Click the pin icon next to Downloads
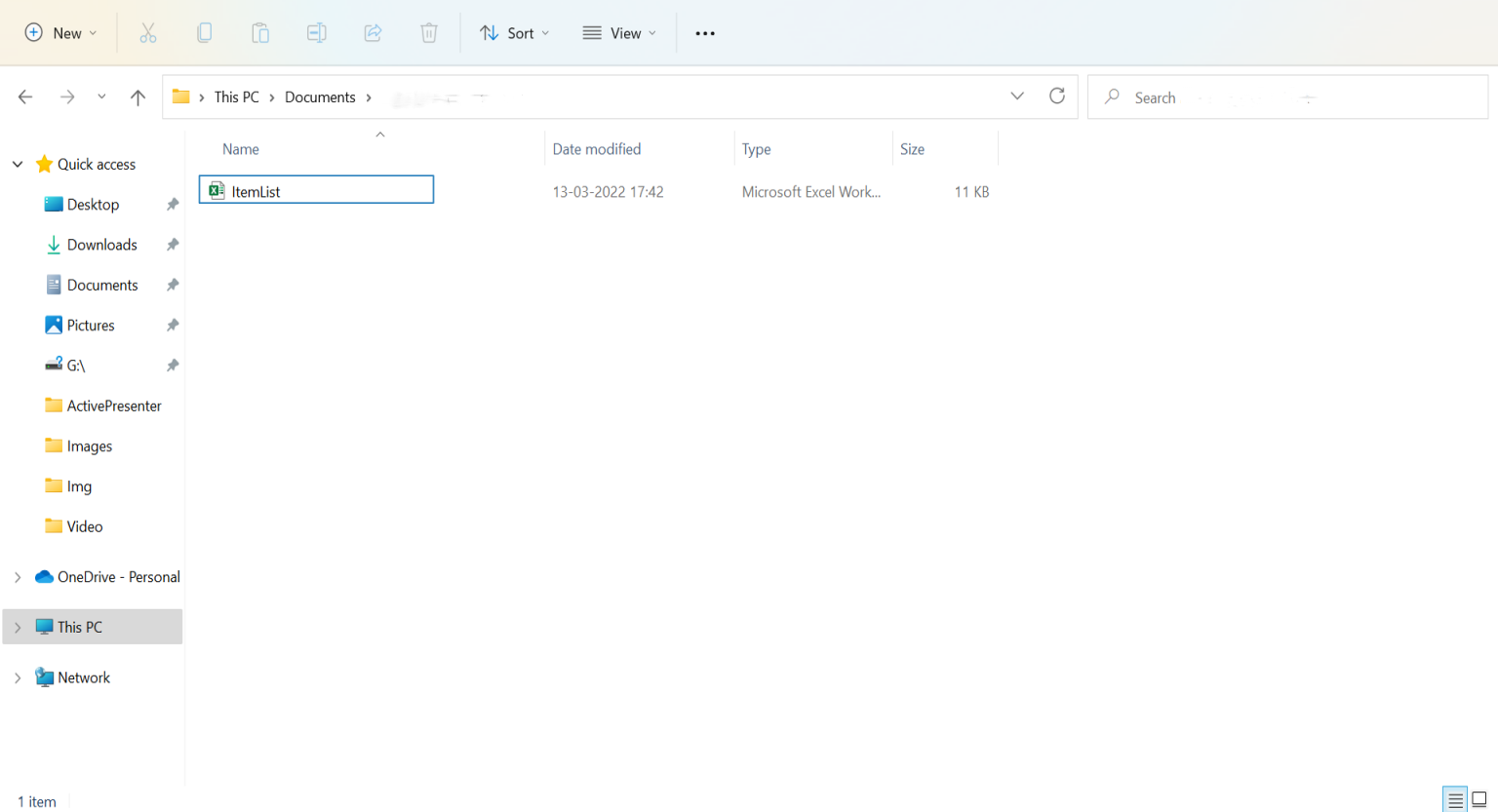1498x812 pixels. click(173, 245)
